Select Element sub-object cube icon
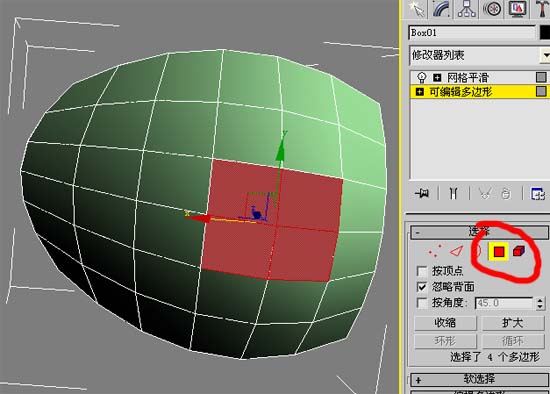 519,251
